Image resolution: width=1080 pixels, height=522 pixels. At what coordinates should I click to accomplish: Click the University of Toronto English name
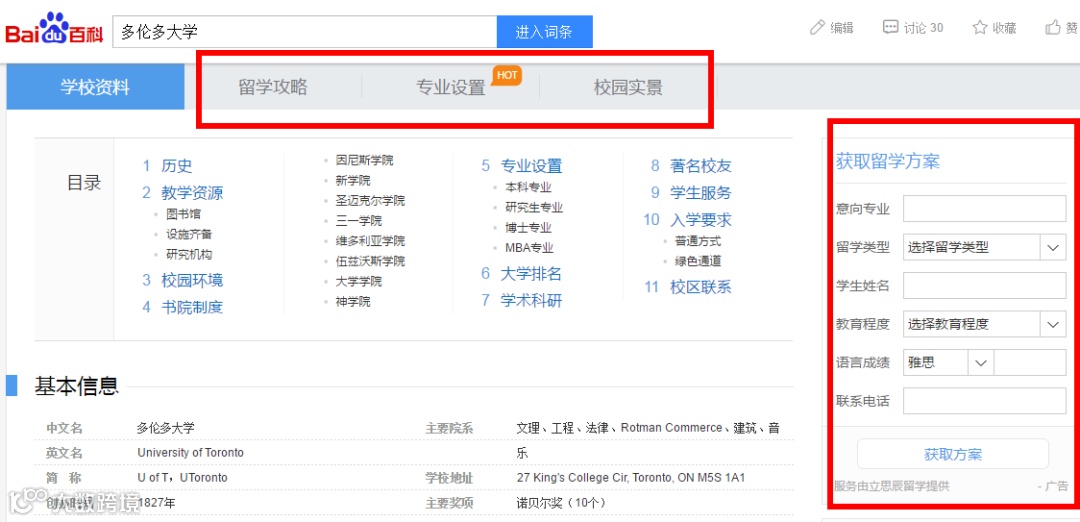(190, 453)
